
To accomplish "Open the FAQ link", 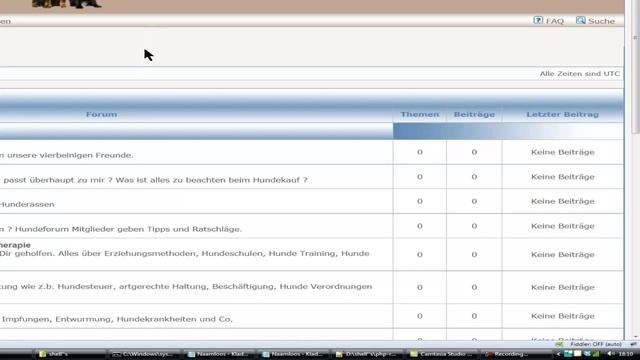I will point(555,21).
